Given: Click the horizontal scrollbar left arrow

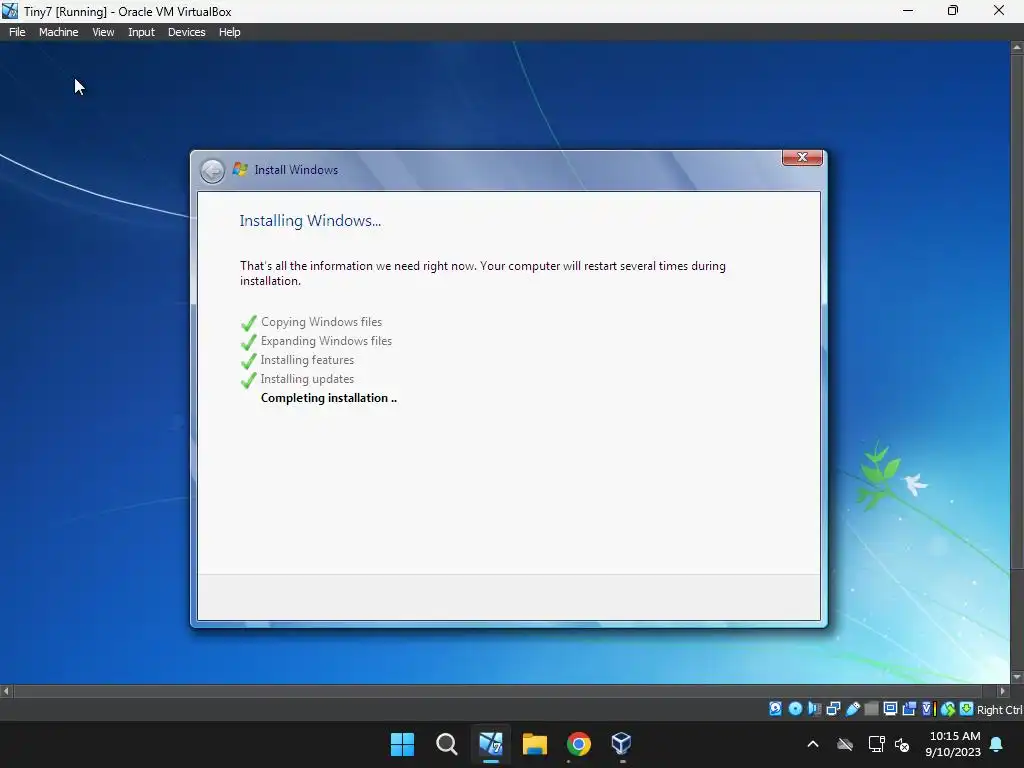Looking at the screenshot, I should tap(6, 691).
